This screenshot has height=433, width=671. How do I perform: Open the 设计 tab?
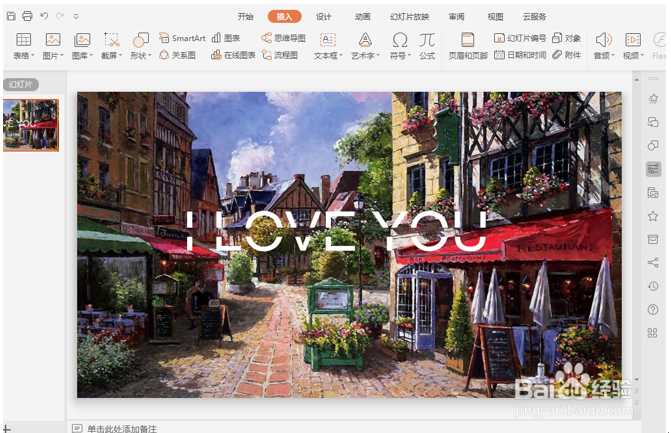pos(324,17)
